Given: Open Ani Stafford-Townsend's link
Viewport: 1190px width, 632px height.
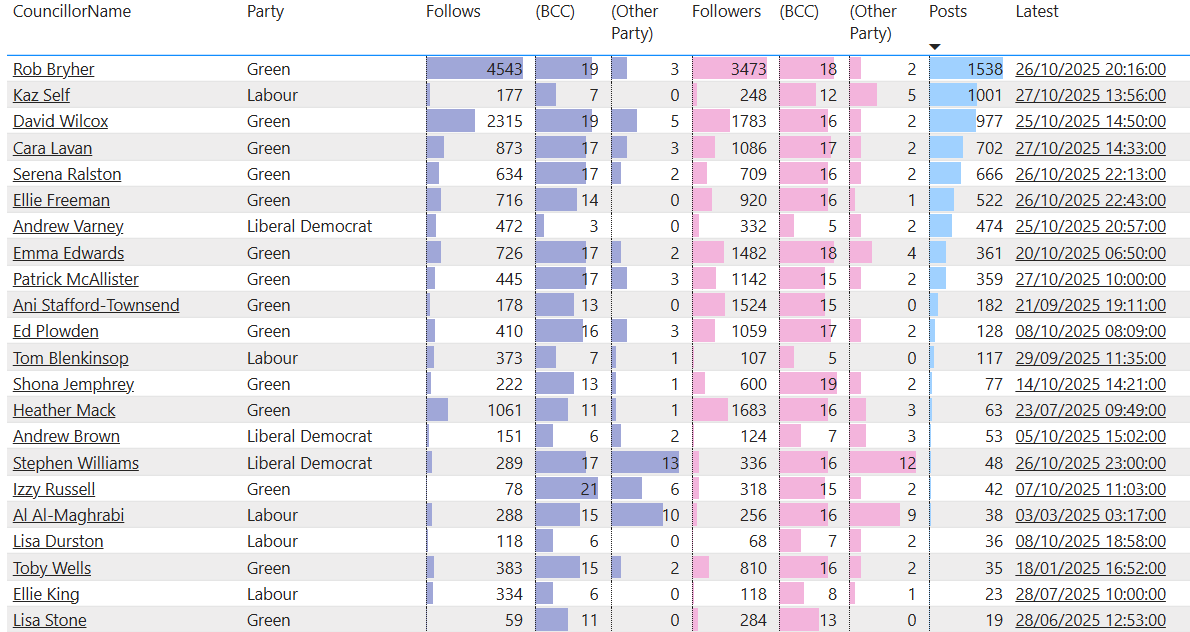Looking at the screenshot, I should pyautogui.click(x=96, y=305).
